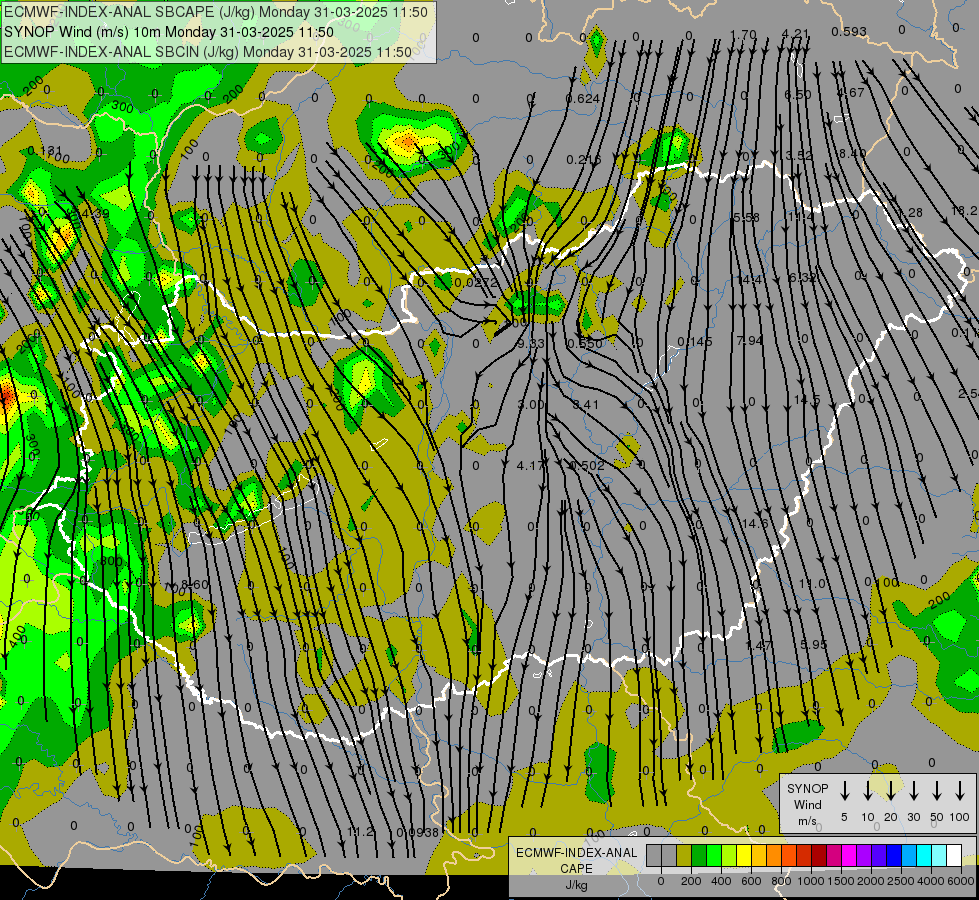
Task: Click the 0.0272 station value on map
Action: (476, 282)
